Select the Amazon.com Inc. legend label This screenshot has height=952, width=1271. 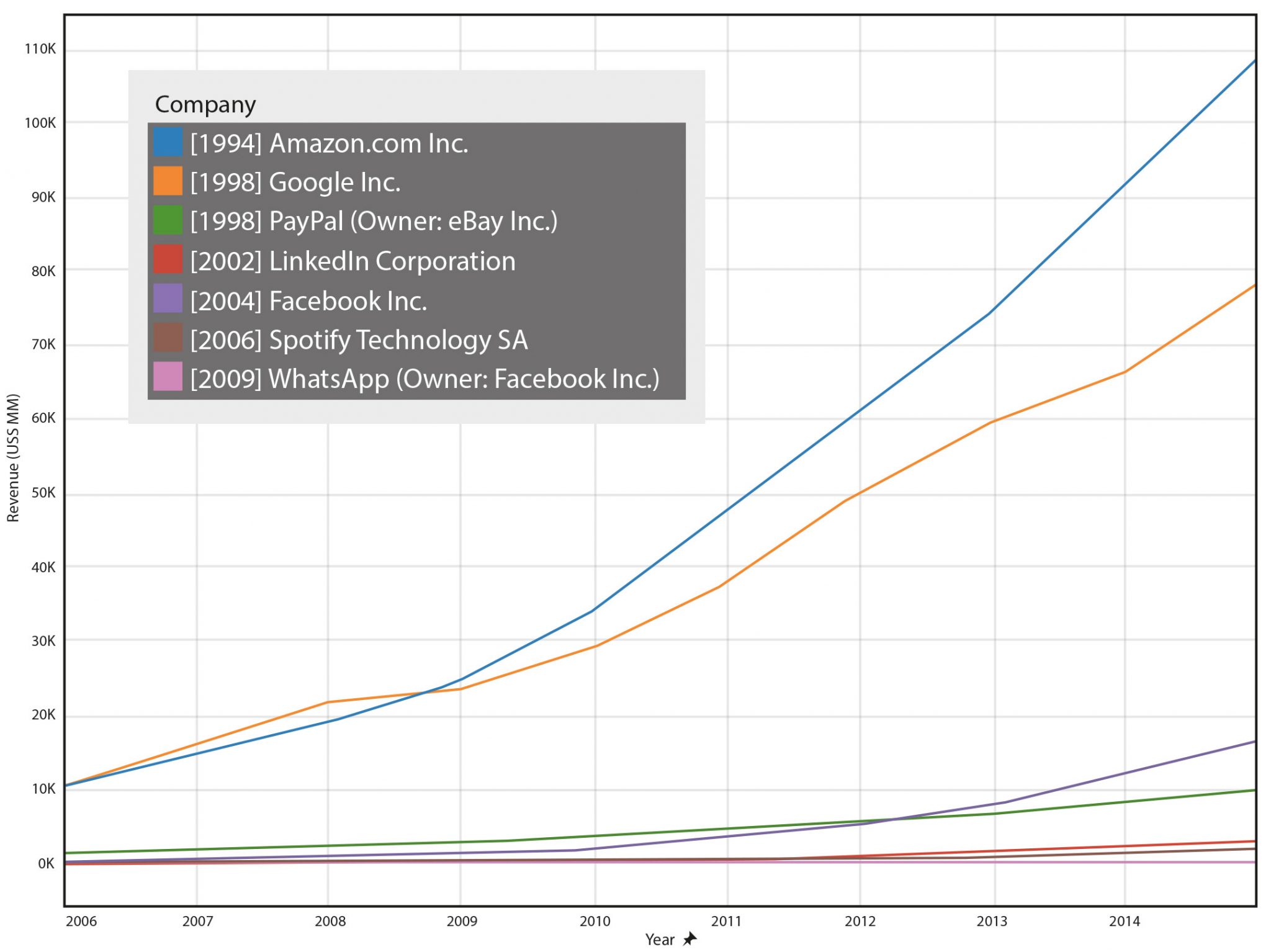point(329,143)
